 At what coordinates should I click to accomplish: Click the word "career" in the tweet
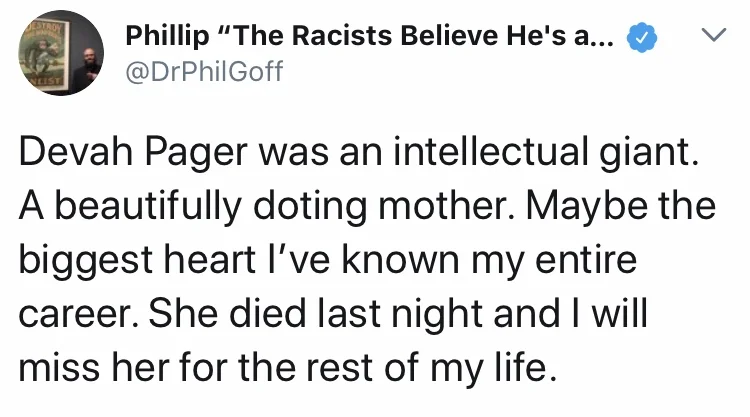pos(78,315)
